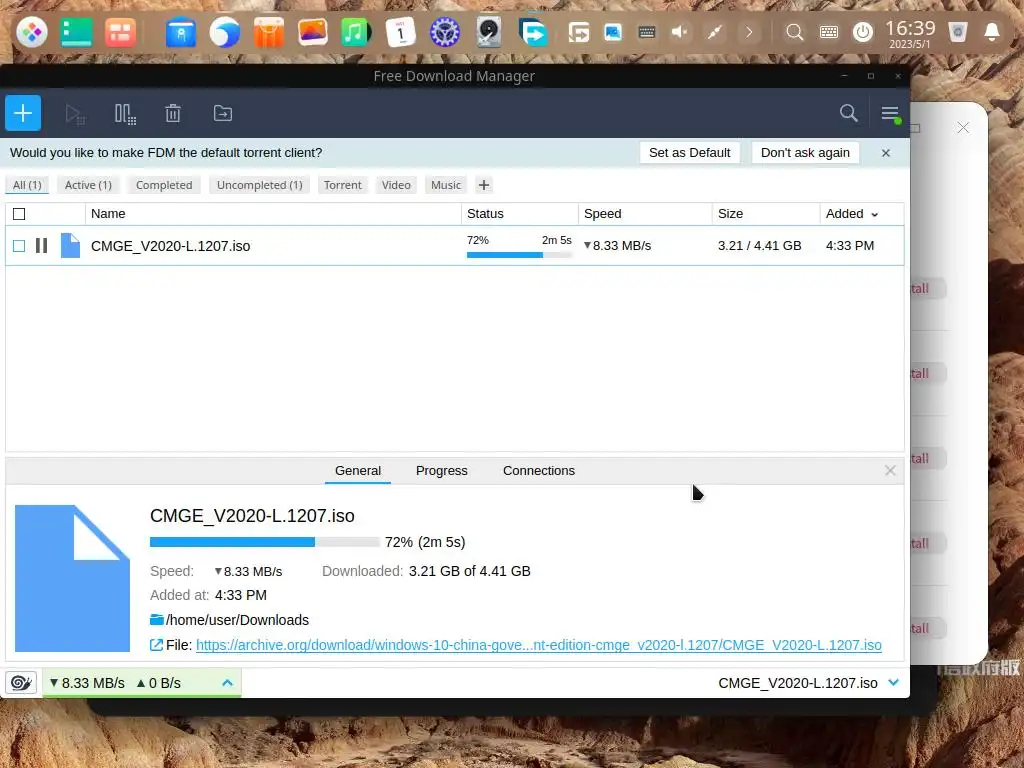This screenshot has height=768, width=1024.
Task: Click the blue plus add download button
Action: click(23, 113)
